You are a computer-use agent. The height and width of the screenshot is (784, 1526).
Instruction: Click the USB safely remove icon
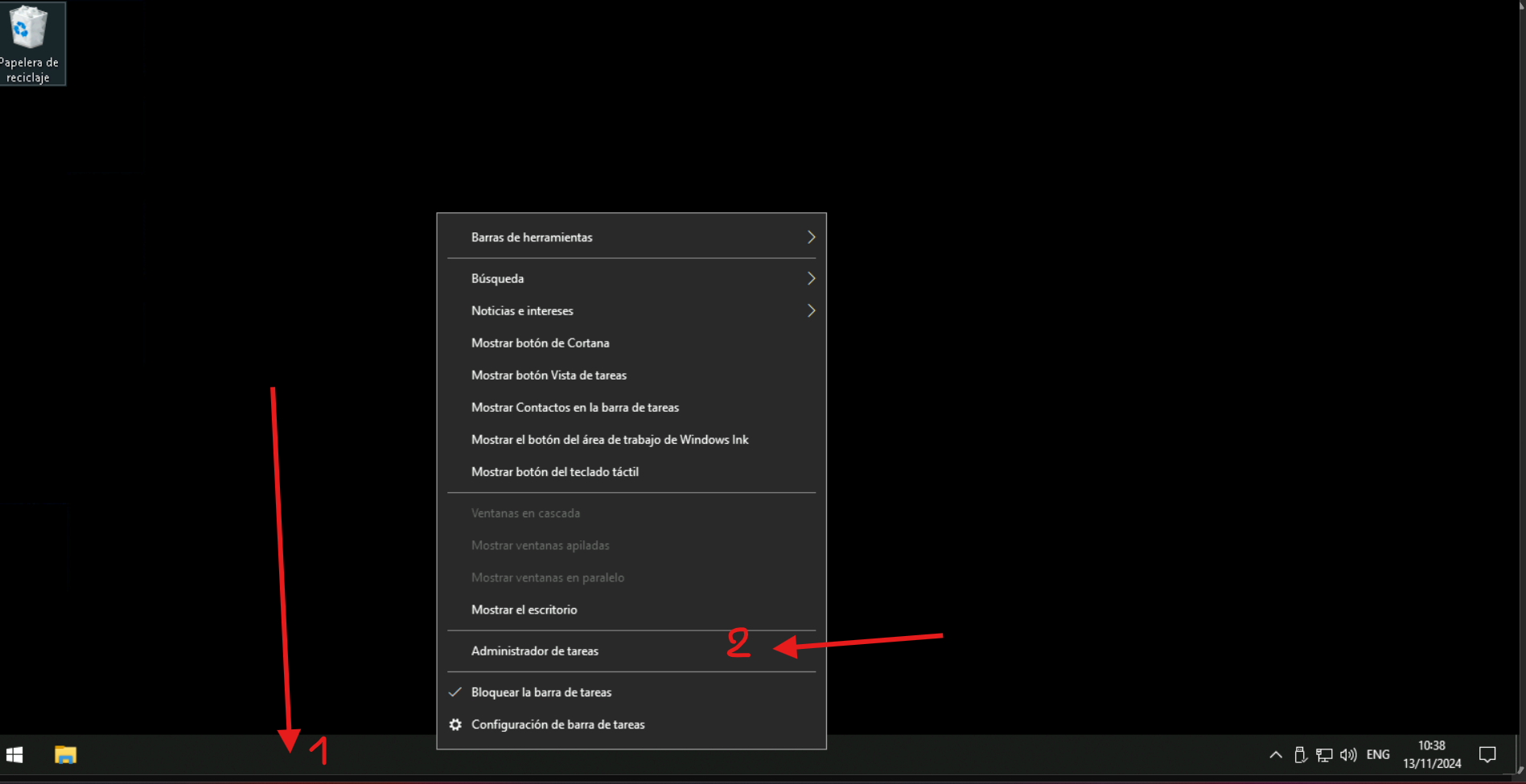tap(1300, 755)
